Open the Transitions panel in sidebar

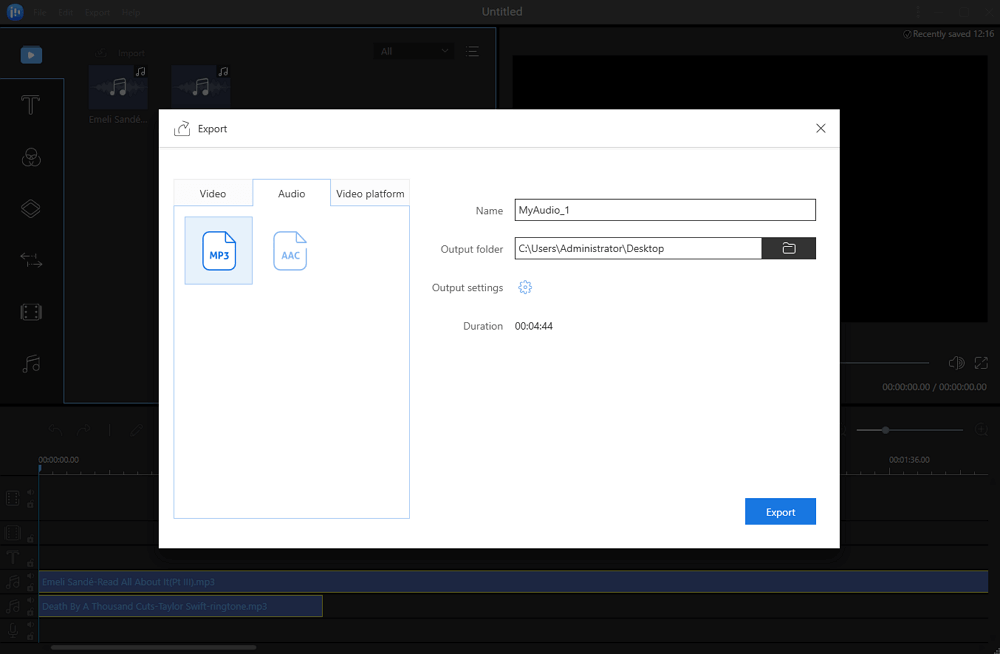[31, 260]
